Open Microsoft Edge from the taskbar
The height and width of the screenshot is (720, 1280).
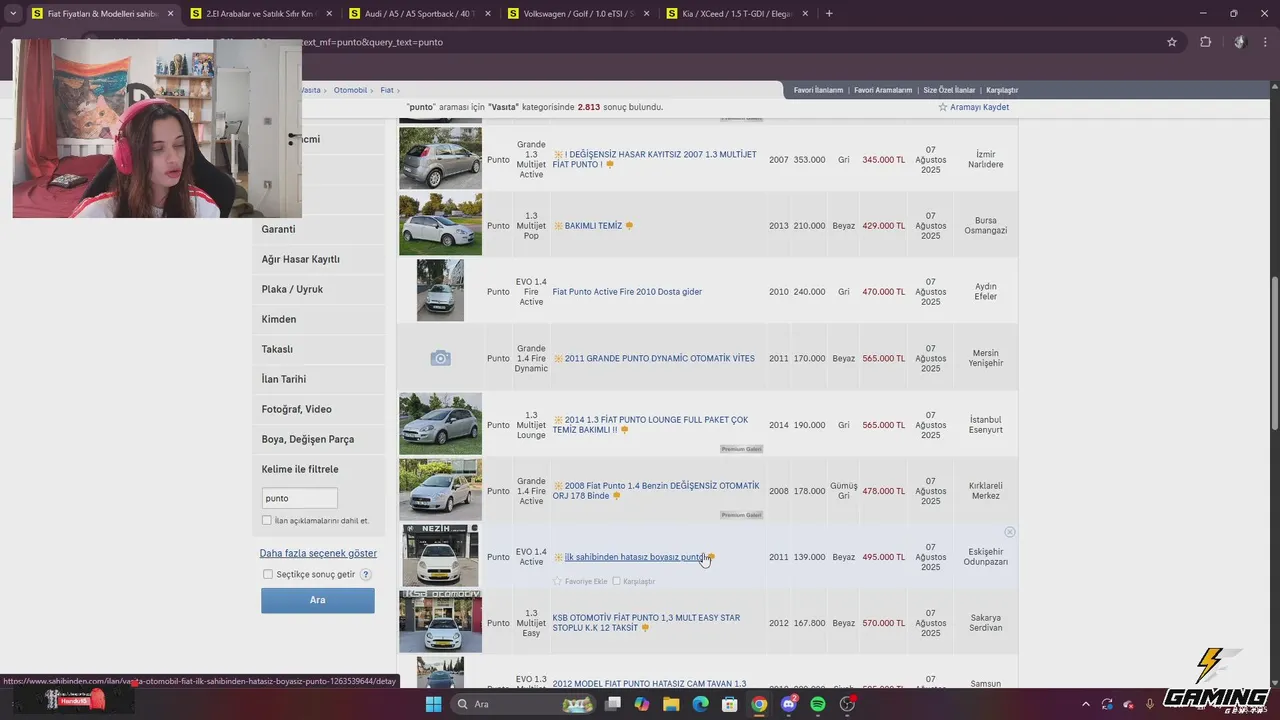701,704
